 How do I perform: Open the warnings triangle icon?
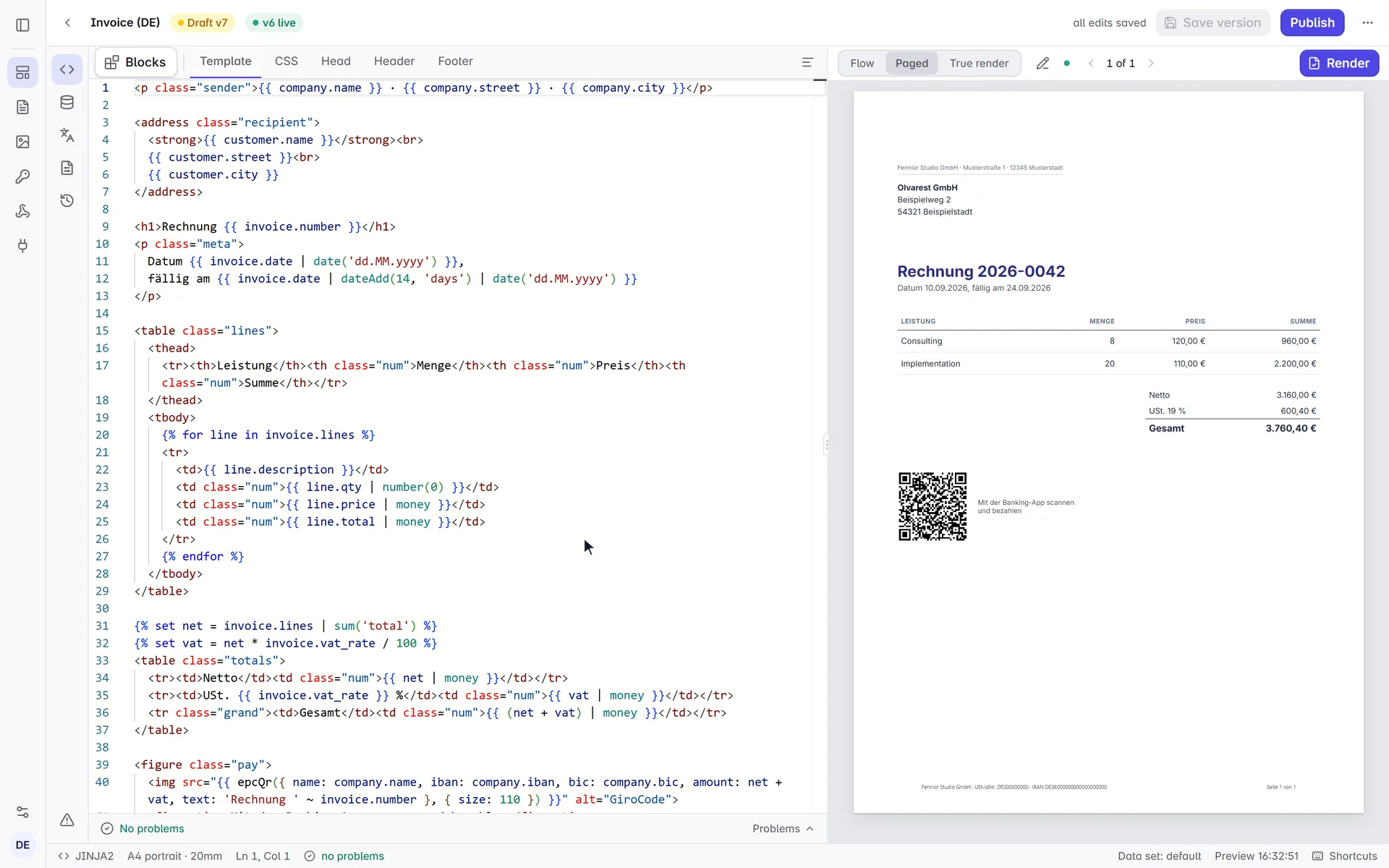[67, 820]
